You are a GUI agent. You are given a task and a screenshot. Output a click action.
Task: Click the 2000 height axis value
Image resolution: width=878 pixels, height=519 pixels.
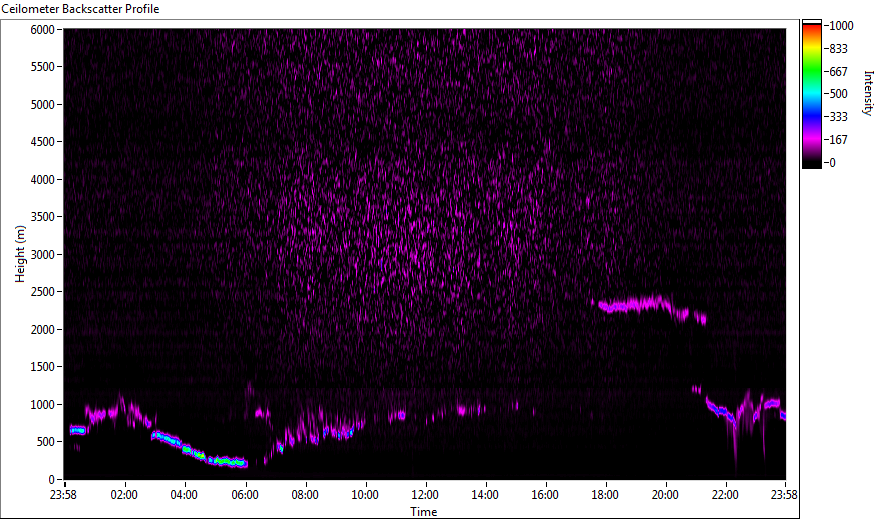pyautogui.click(x=43, y=330)
